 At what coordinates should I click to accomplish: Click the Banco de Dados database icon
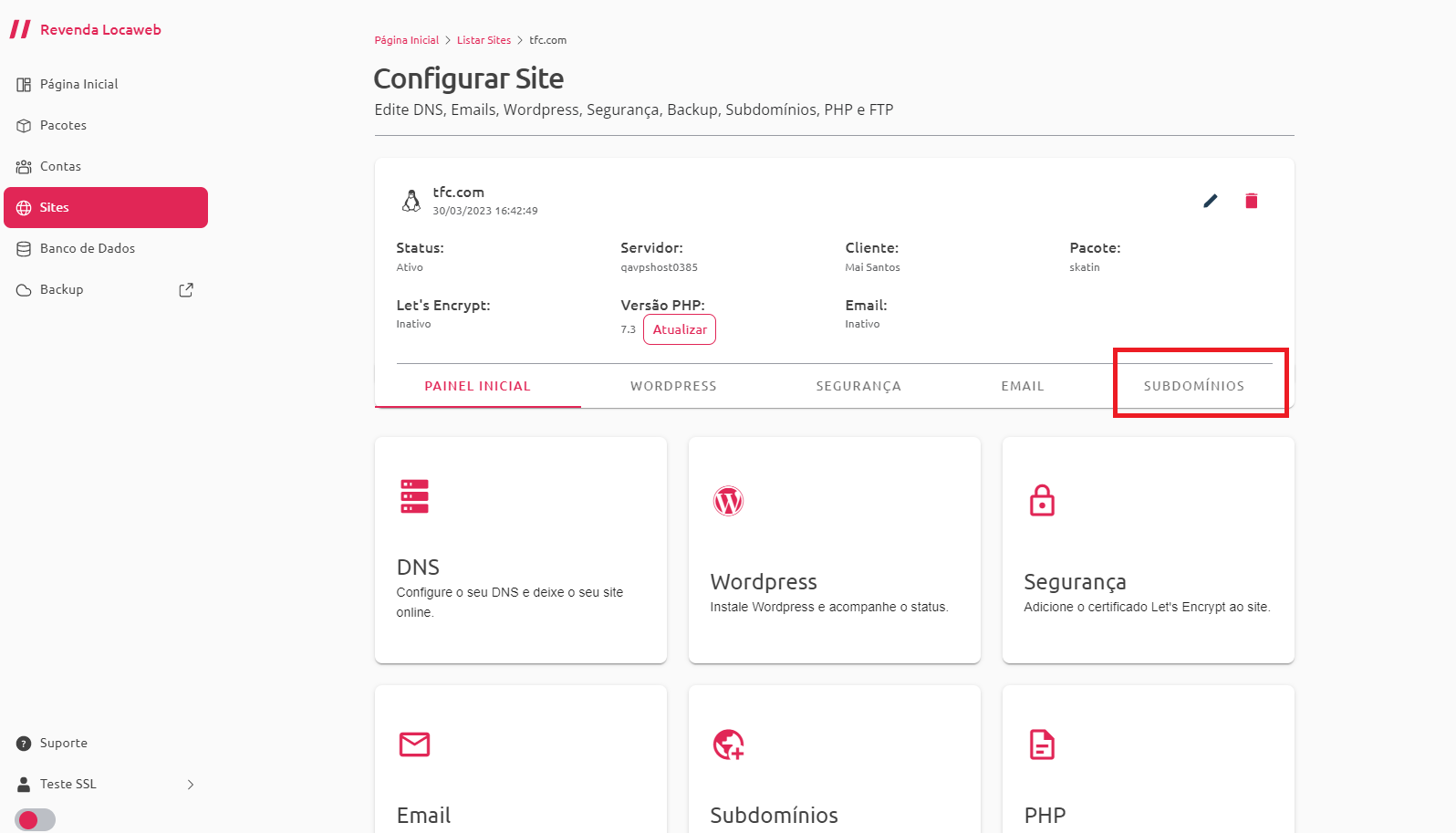pyautogui.click(x=24, y=249)
